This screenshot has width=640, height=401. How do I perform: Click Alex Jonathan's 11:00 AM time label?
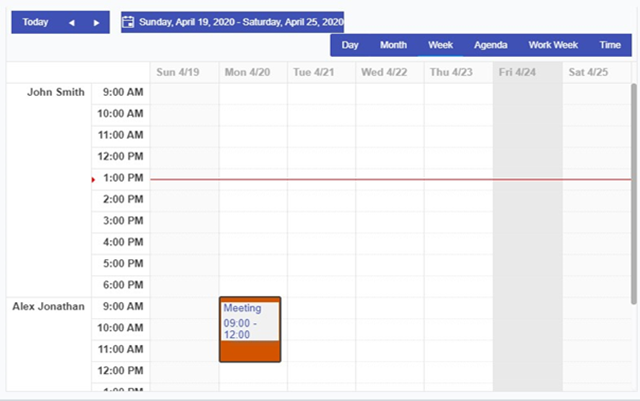(120, 350)
